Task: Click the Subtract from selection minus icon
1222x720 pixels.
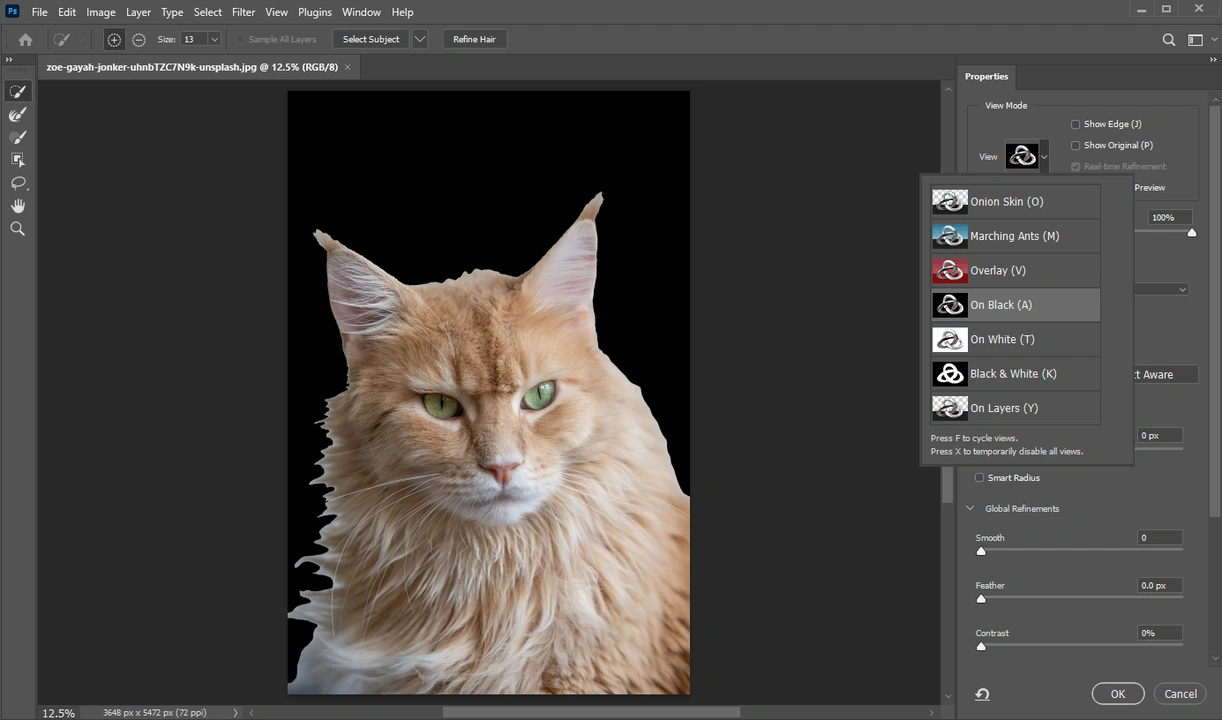Action: tap(139, 39)
